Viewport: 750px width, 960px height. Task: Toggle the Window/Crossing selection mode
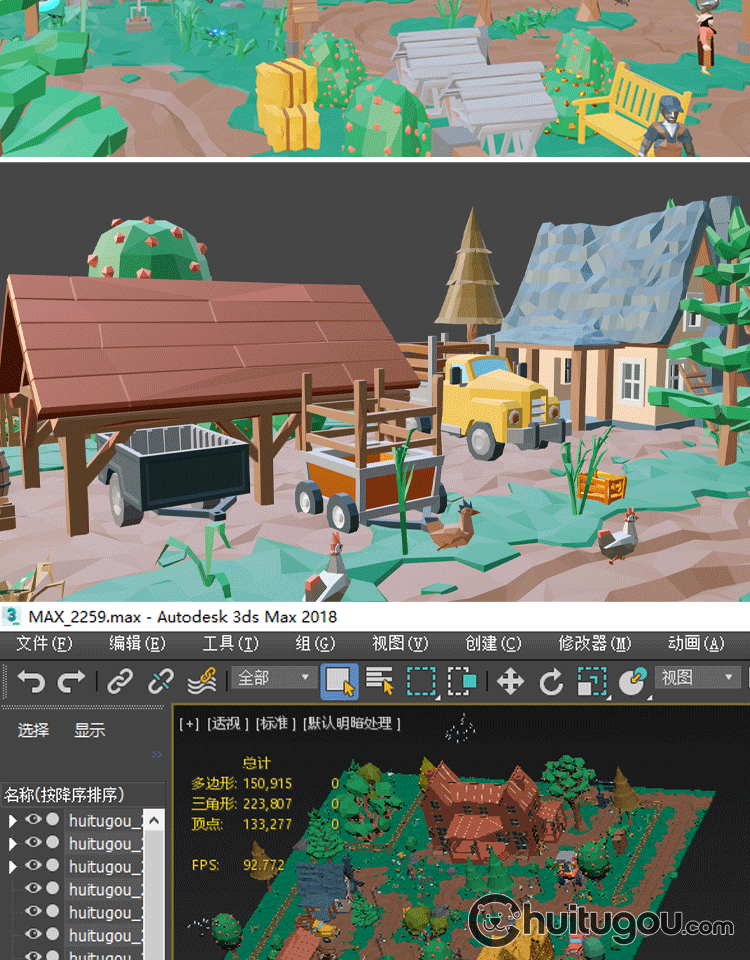462,682
